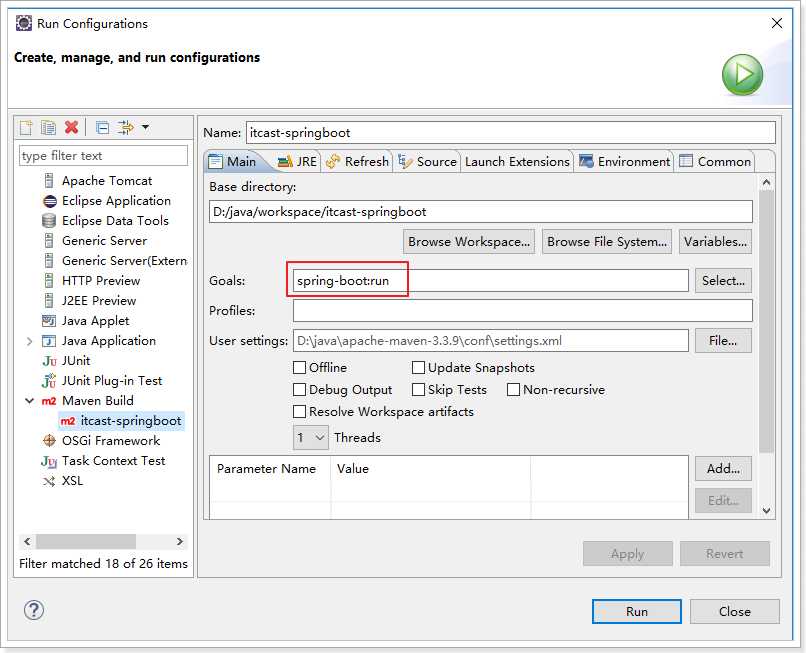Viewport: 806px width, 653px height.
Task: Enable the Debug Output checkbox
Action: (299, 390)
